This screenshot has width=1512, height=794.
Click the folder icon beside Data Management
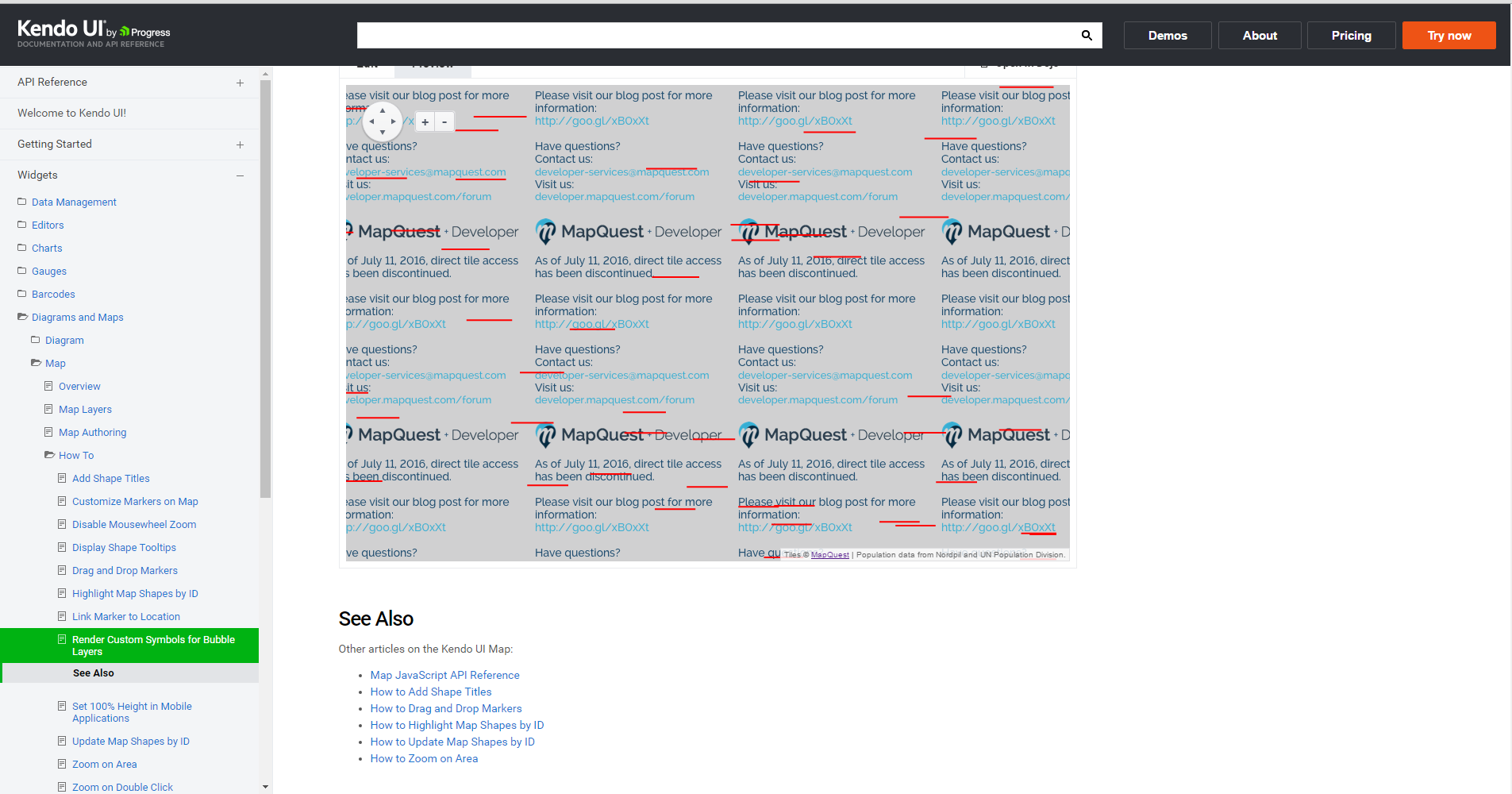[22, 202]
